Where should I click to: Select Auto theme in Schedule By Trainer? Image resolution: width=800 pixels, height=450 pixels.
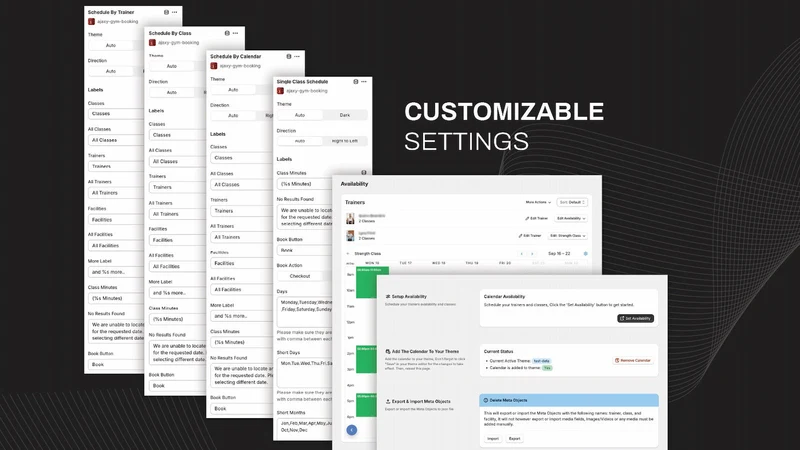point(111,45)
